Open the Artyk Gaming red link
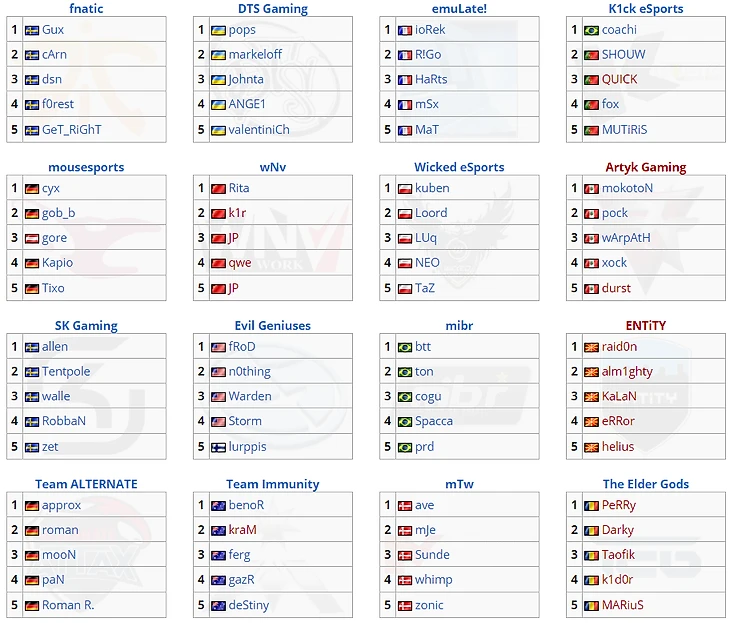The width and height of the screenshot is (730, 623). tap(646, 167)
